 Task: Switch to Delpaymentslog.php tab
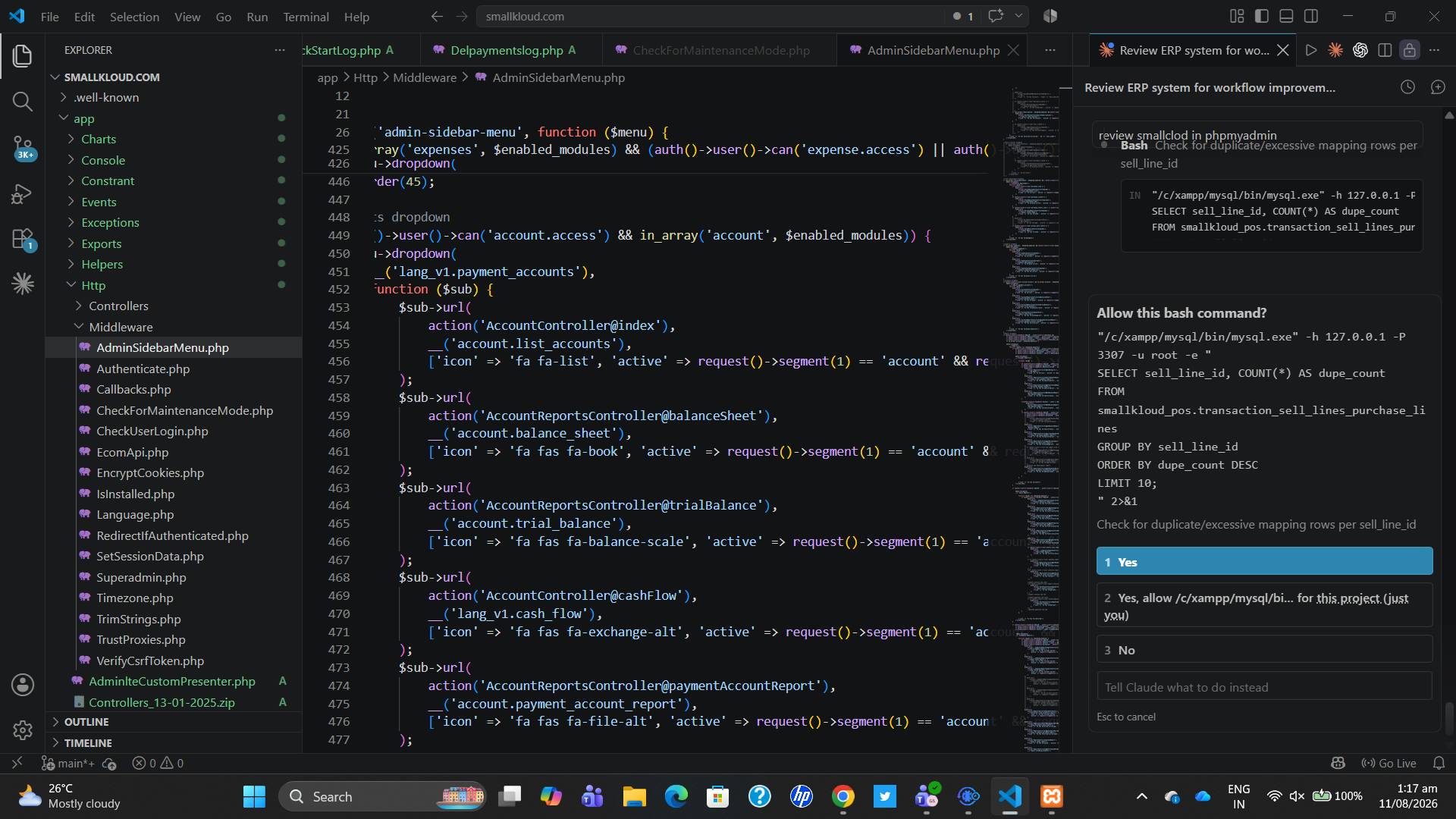(507, 50)
